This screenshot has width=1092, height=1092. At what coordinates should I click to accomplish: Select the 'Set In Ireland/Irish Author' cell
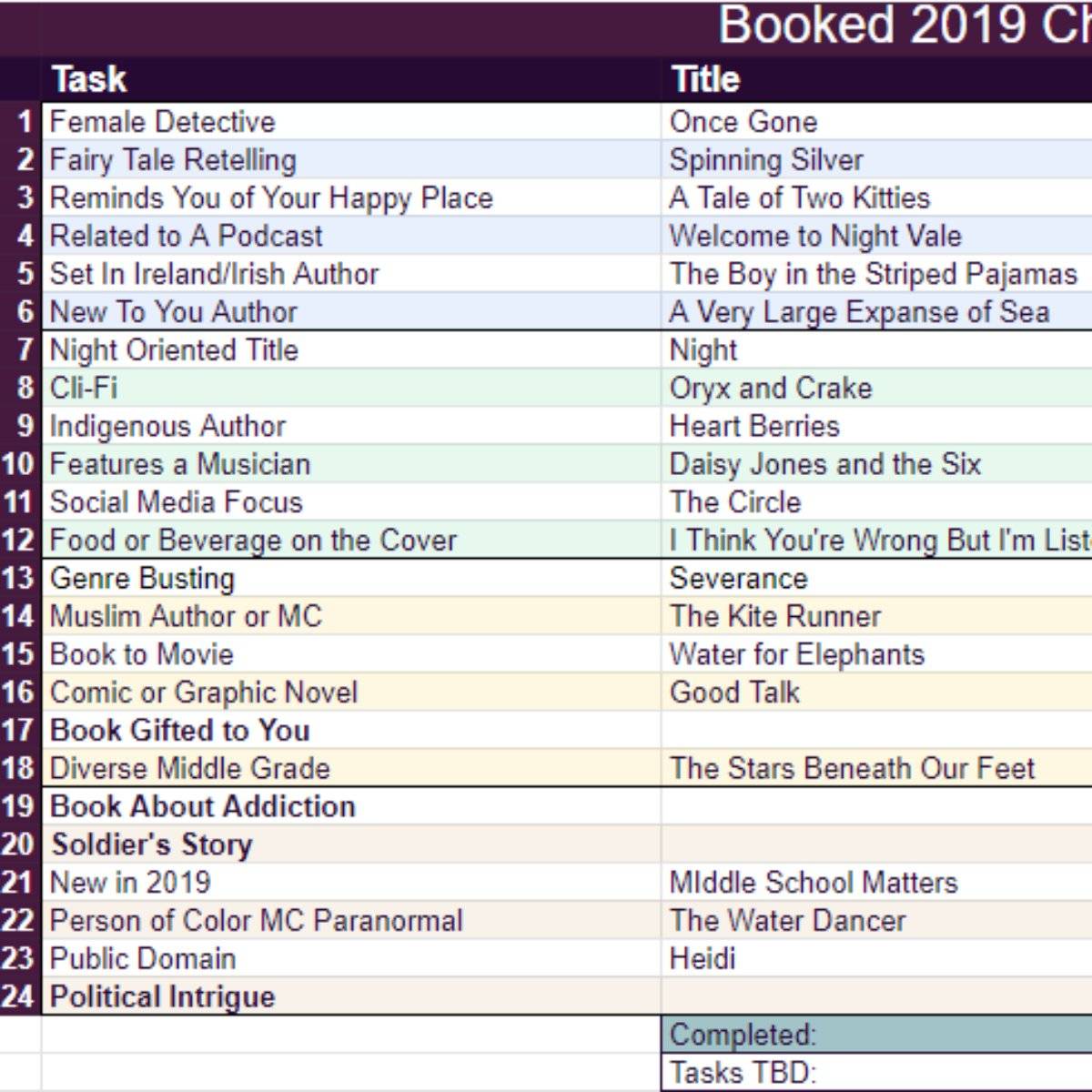point(350,274)
